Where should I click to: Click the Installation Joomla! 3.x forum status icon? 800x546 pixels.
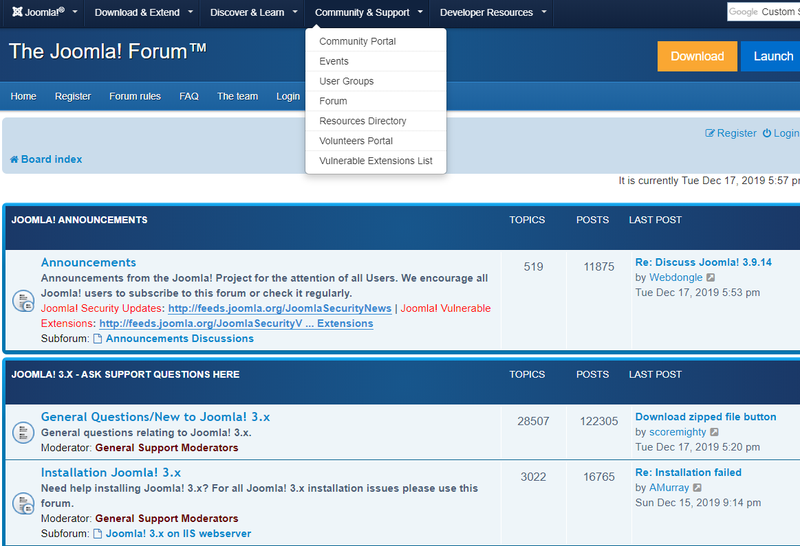23,503
